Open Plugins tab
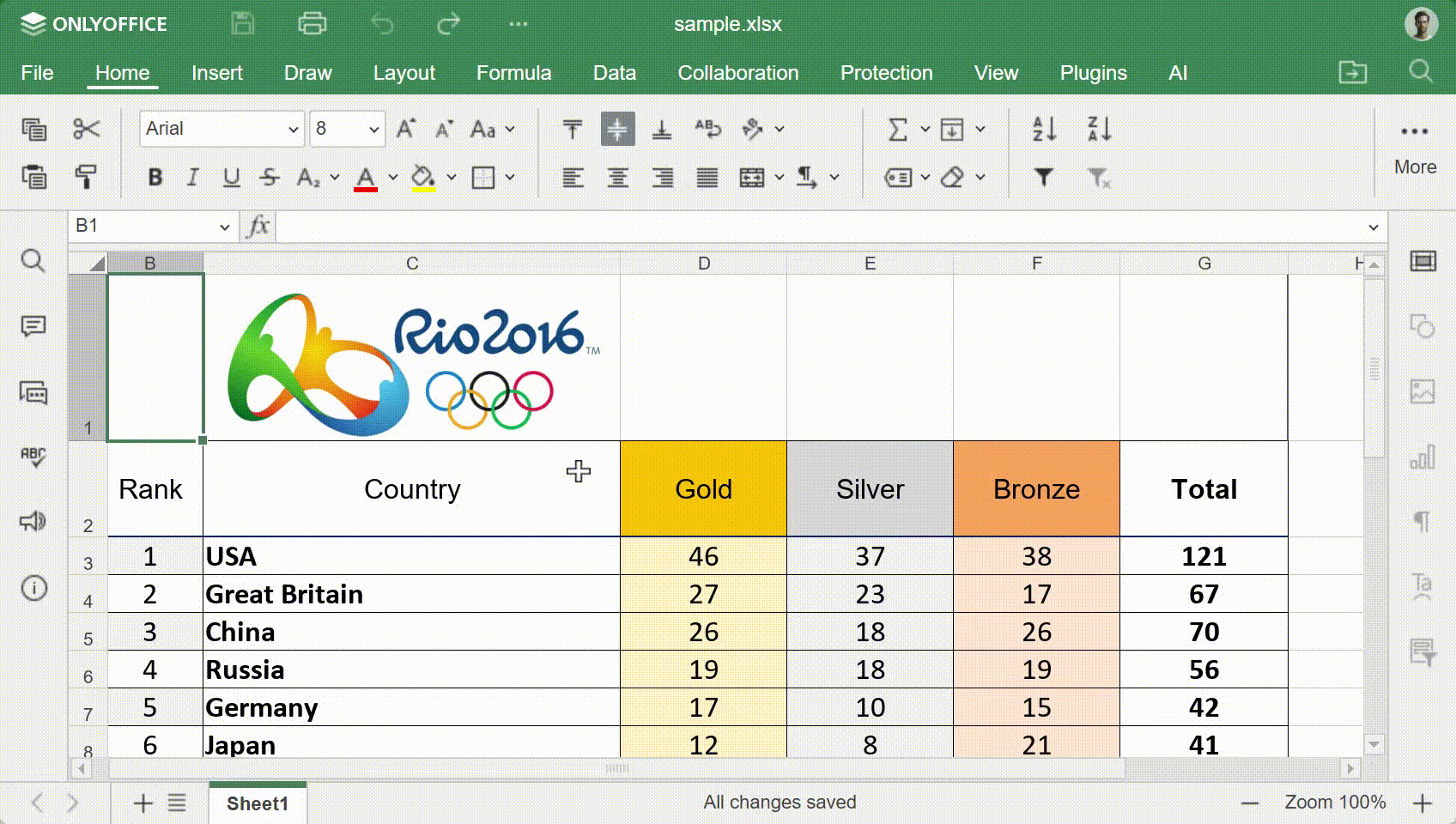Viewport: 1456px width, 824px height. (x=1093, y=73)
